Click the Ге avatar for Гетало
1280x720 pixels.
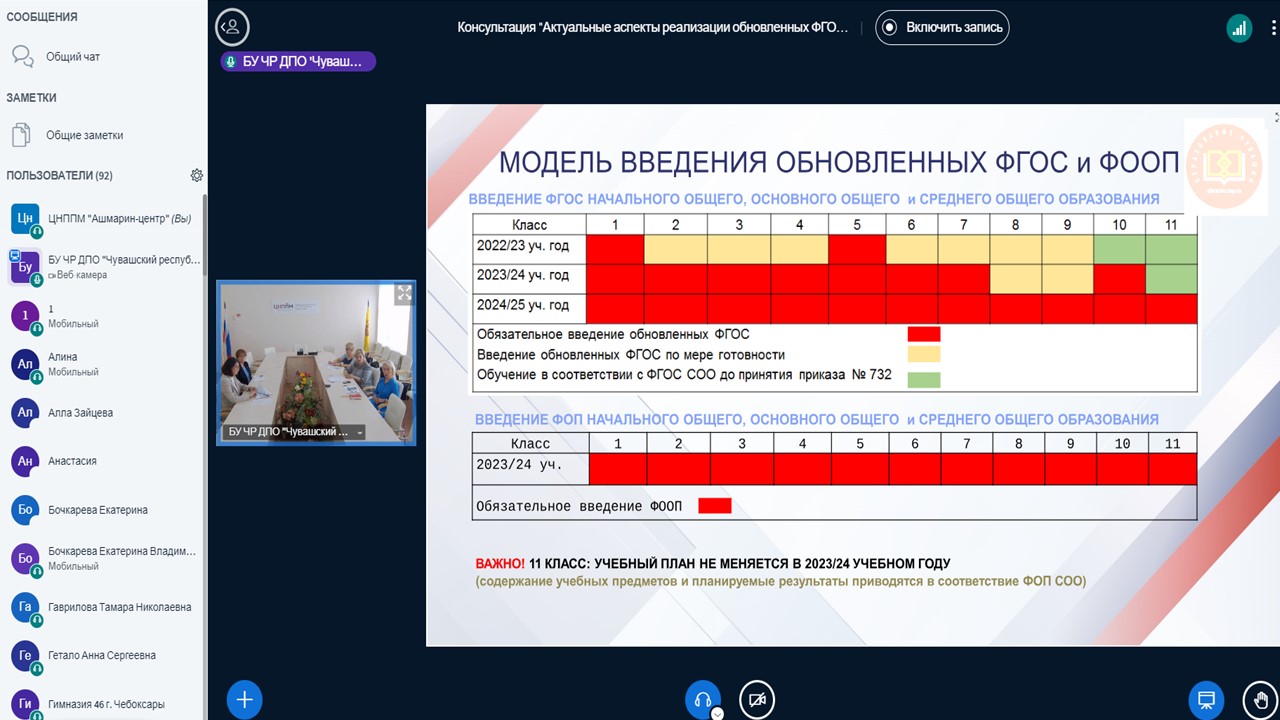point(25,655)
